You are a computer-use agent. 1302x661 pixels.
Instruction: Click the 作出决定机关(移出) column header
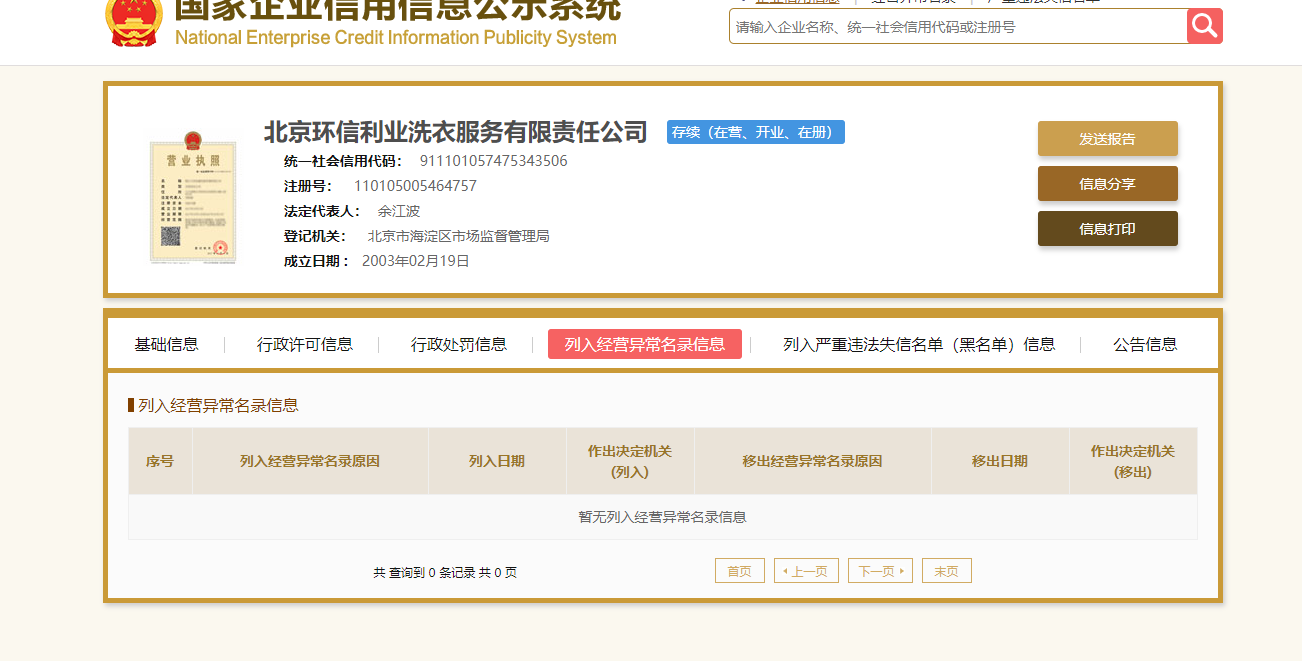(1133, 461)
